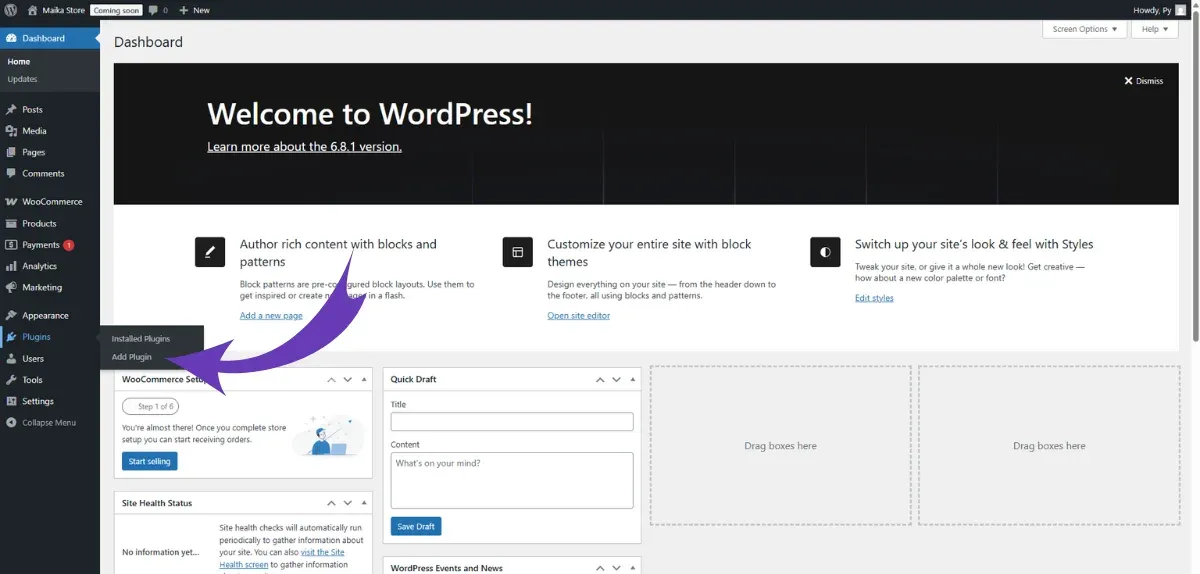Open Maika Store site home icon
1200x574 pixels.
click(x=32, y=10)
